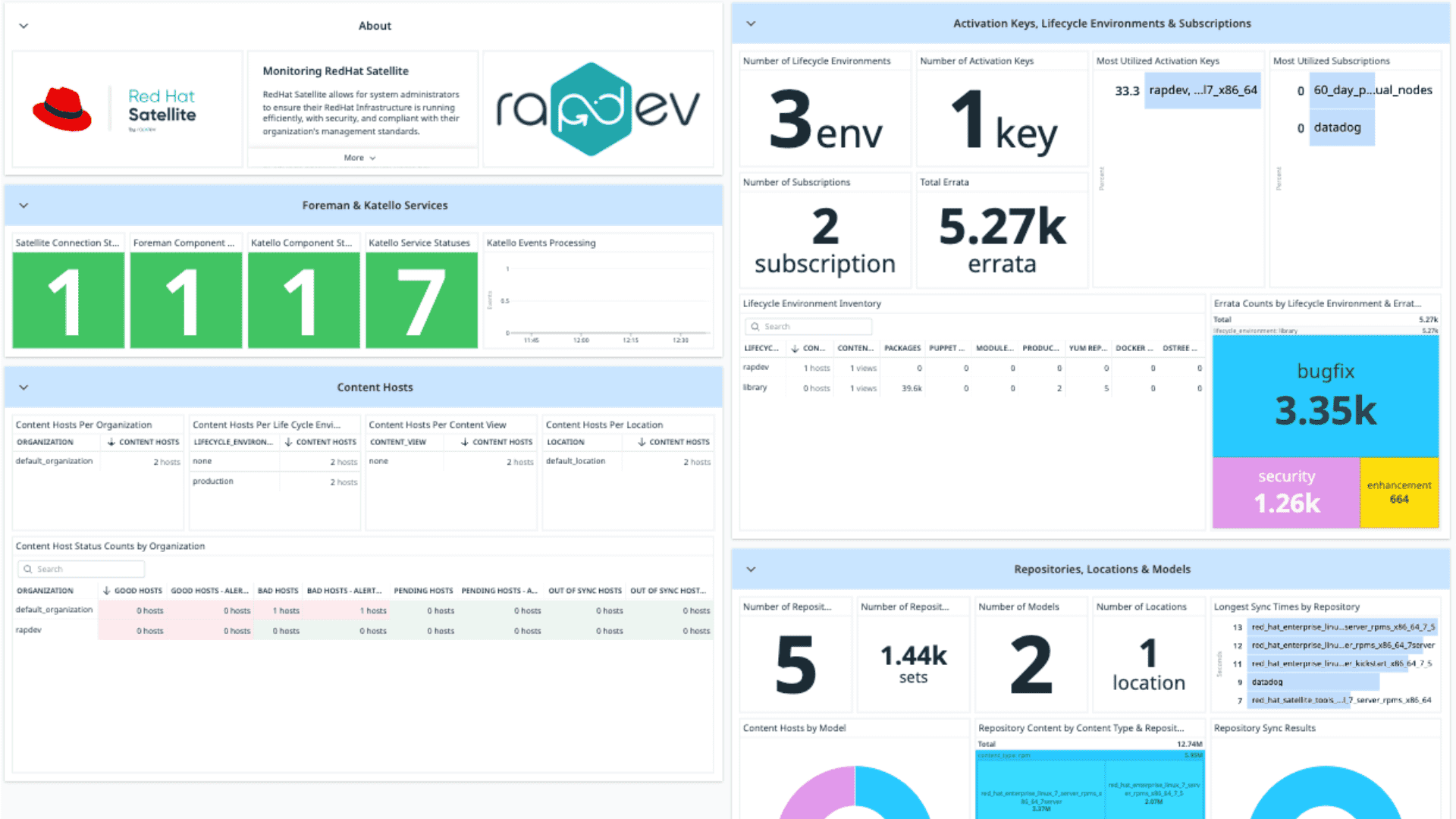Collapse Repositories, Locations & Models section
Image resolution: width=1456 pixels, height=819 pixels.
click(x=751, y=570)
